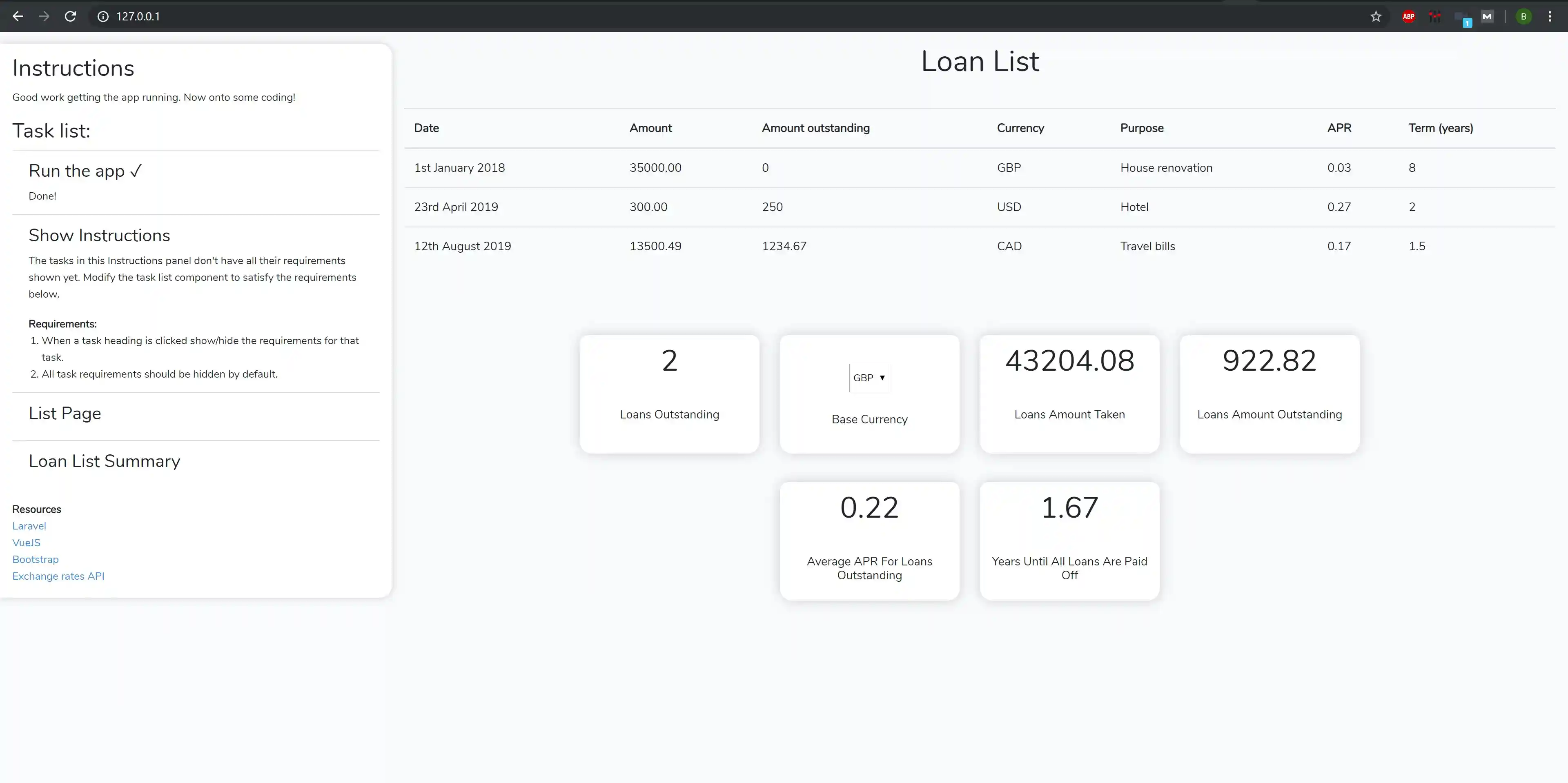Open the Adblock Plus extension
Viewport: 1568px width, 783px height.
tap(1408, 16)
